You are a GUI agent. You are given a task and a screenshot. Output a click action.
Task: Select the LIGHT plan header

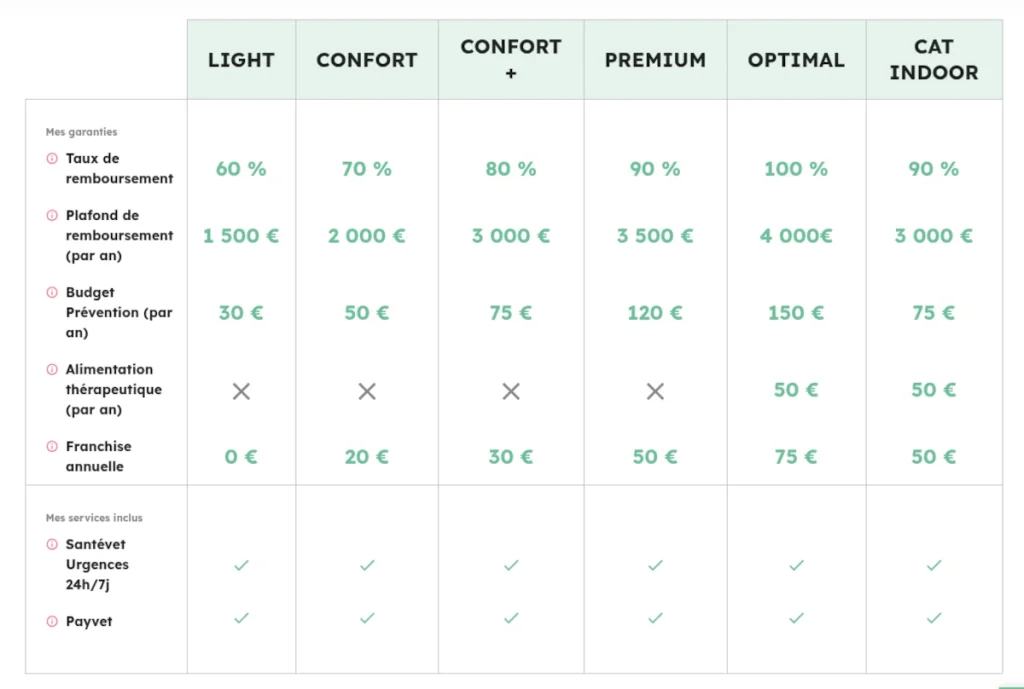[241, 60]
